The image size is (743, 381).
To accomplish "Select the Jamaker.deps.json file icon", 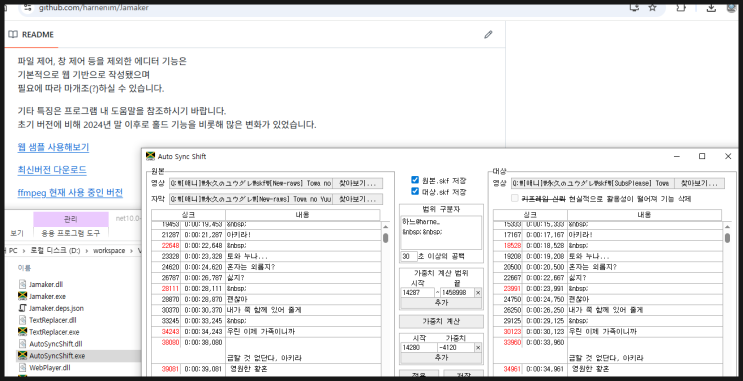I will 22,308.
